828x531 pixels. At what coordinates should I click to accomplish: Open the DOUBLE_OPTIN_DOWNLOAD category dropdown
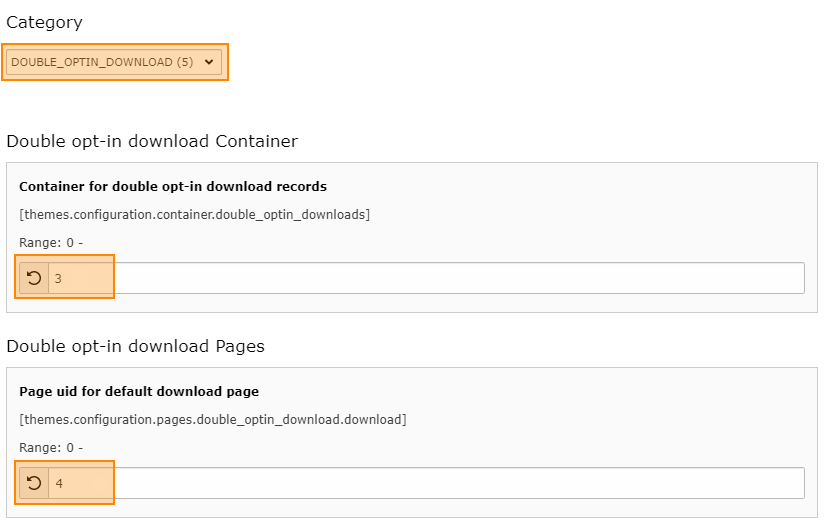click(114, 62)
